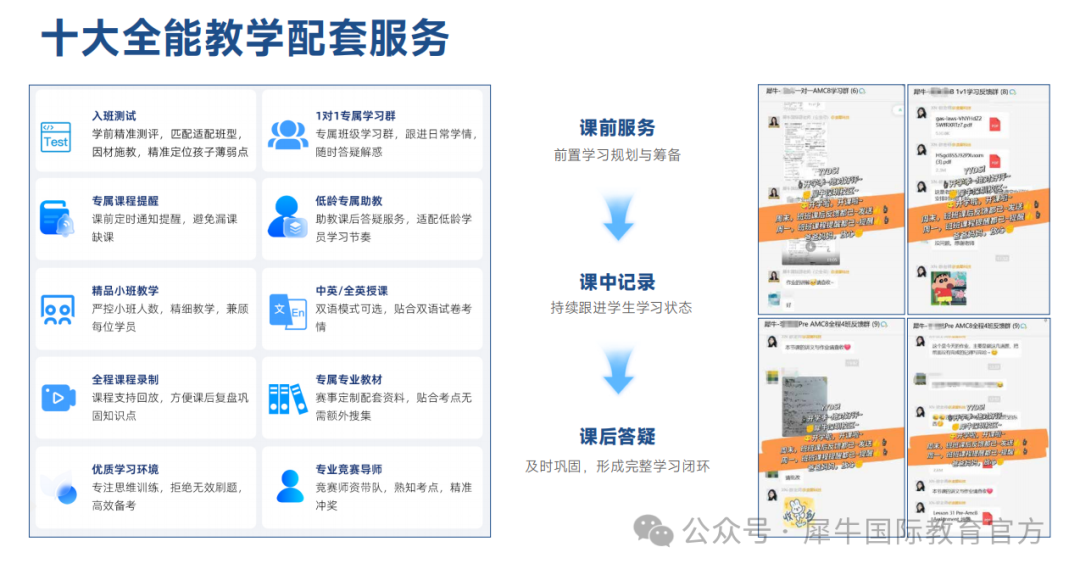This screenshot has width=1080, height=575.
Task: Open the bottom-right Pre AMC8 feedback chat screenshot
Action: [x=979, y=427]
